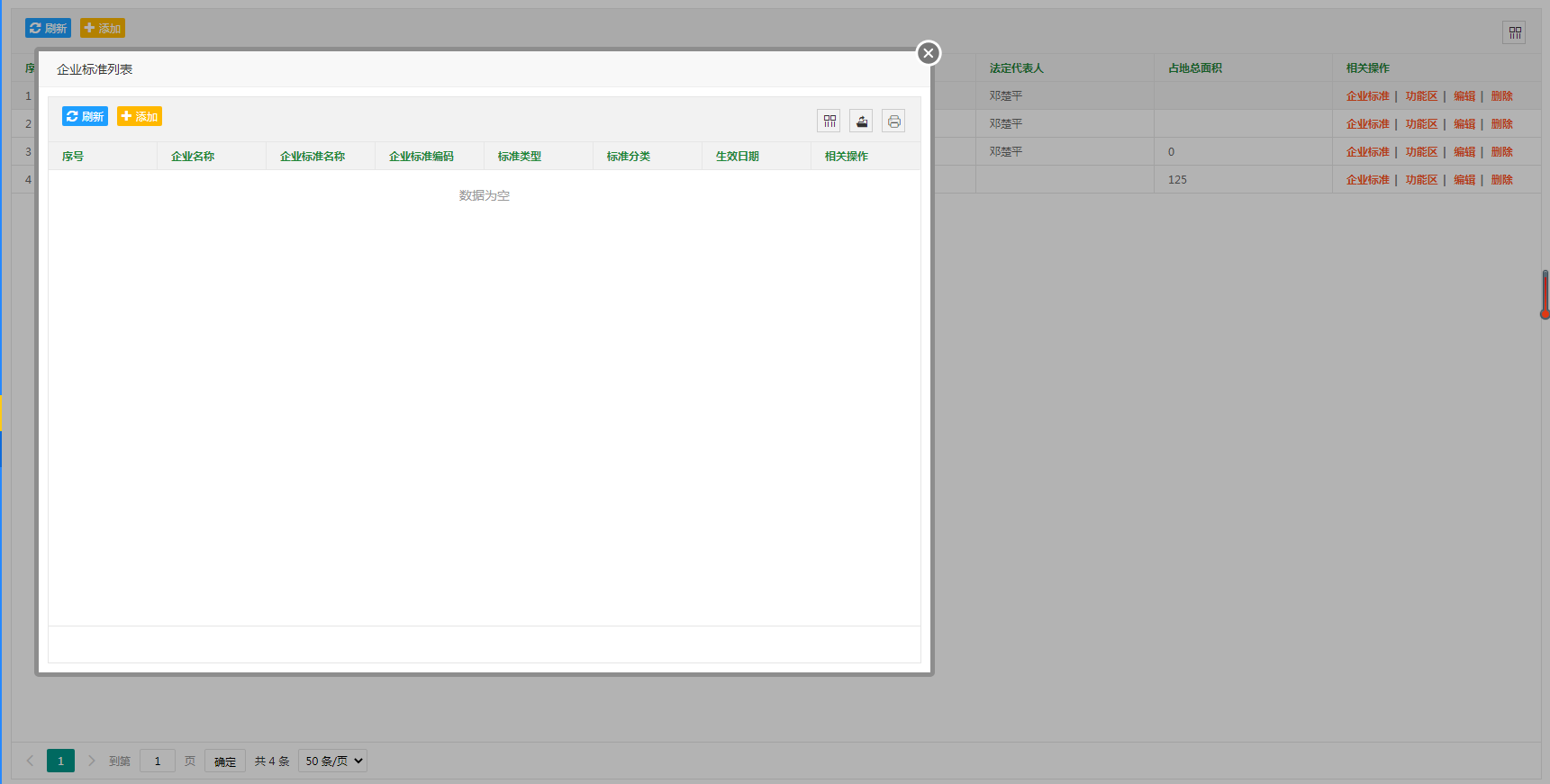Click the export icon in the dialog toolbar
This screenshot has height=784, width=1550.
[x=861, y=122]
